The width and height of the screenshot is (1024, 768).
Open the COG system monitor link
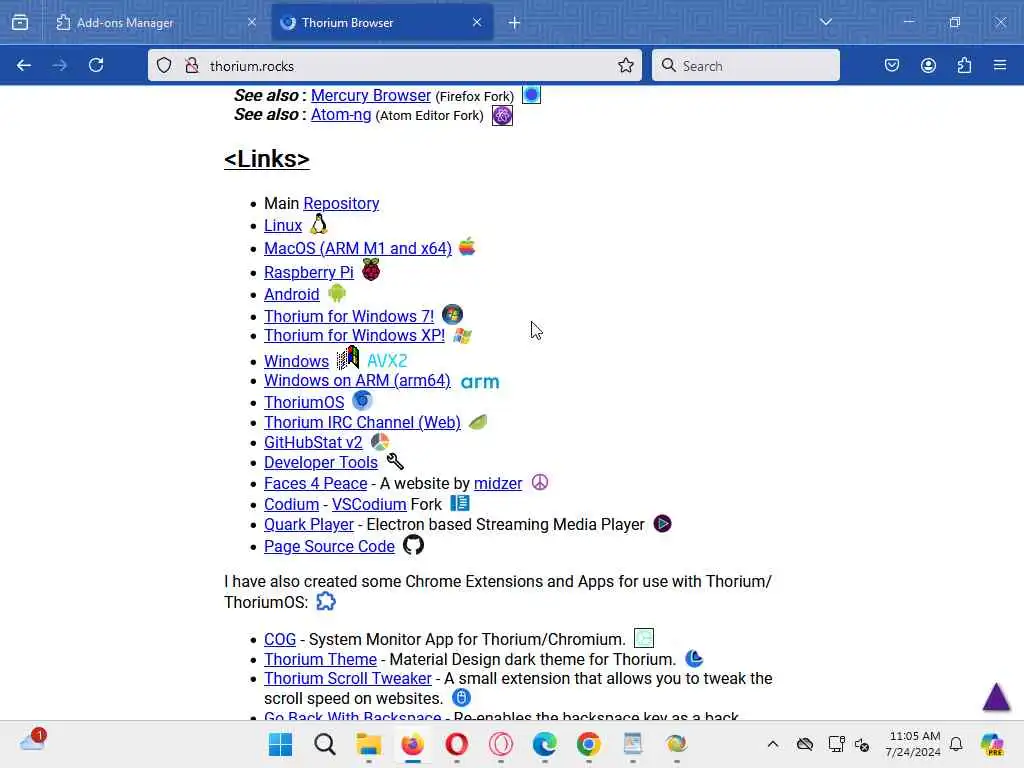(280, 640)
